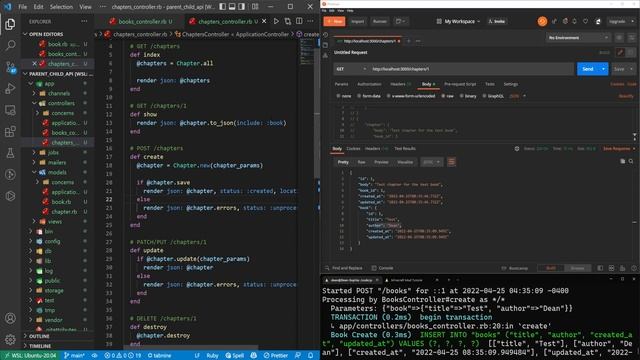Image resolution: width=640 pixels, height=360 pixels.
Task: Expand the OUTLINE section
Action: 39,336
